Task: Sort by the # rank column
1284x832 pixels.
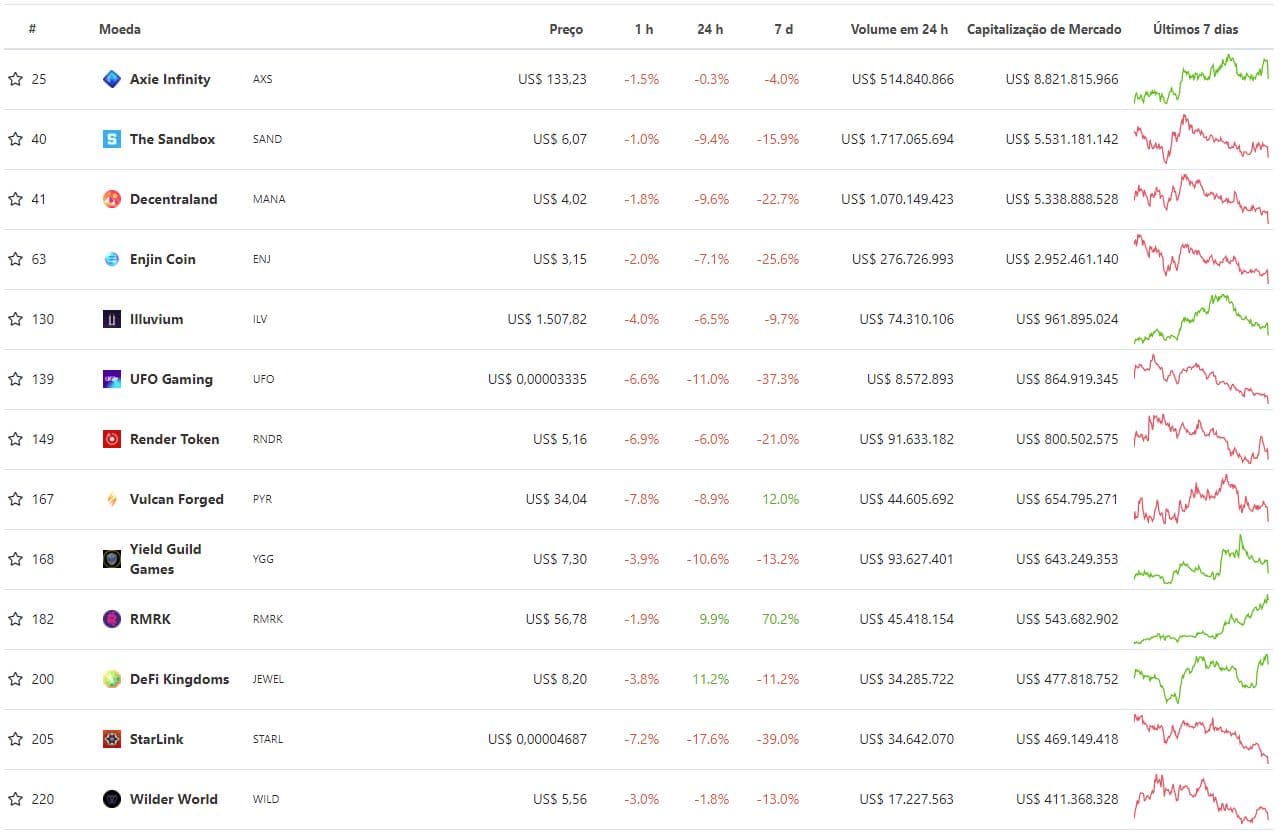Action: pyautogui.click(x=33, y=29)
